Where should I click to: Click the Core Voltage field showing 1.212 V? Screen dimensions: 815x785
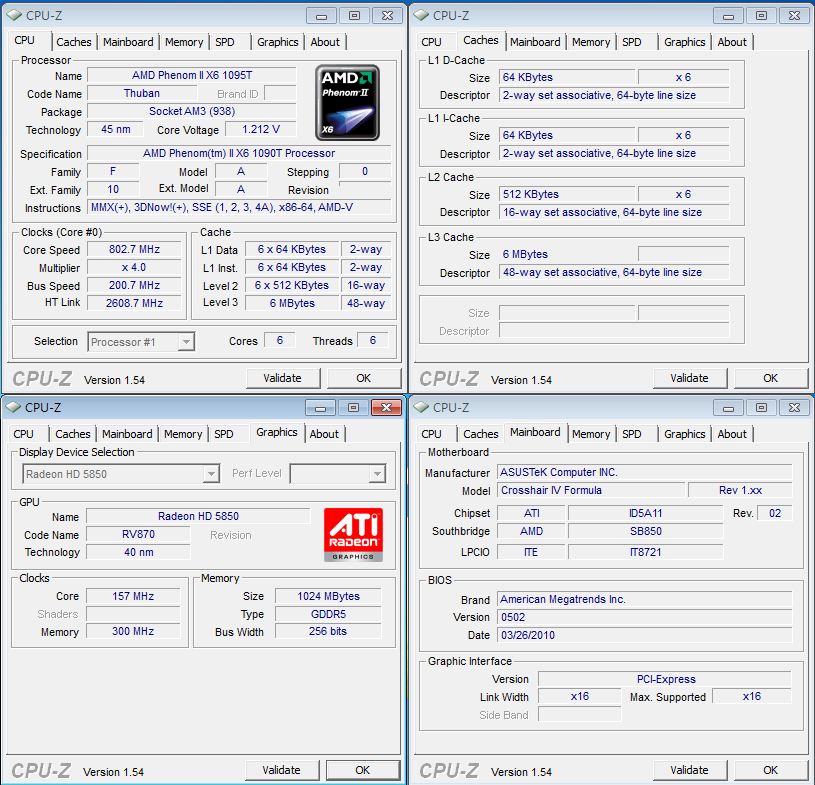pyautogui.click(x=260, y=130)
